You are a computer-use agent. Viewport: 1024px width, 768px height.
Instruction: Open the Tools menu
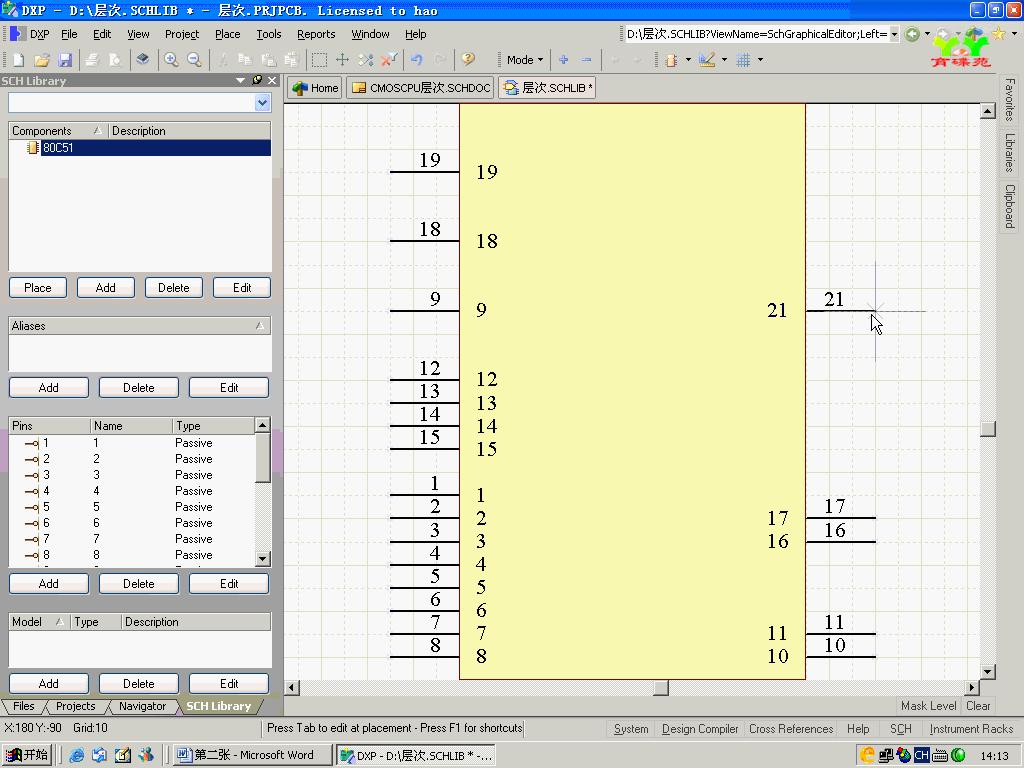point(269,34)
